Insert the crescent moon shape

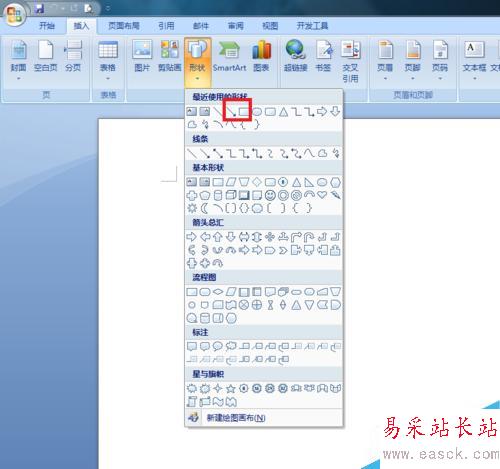pos(205,208)
